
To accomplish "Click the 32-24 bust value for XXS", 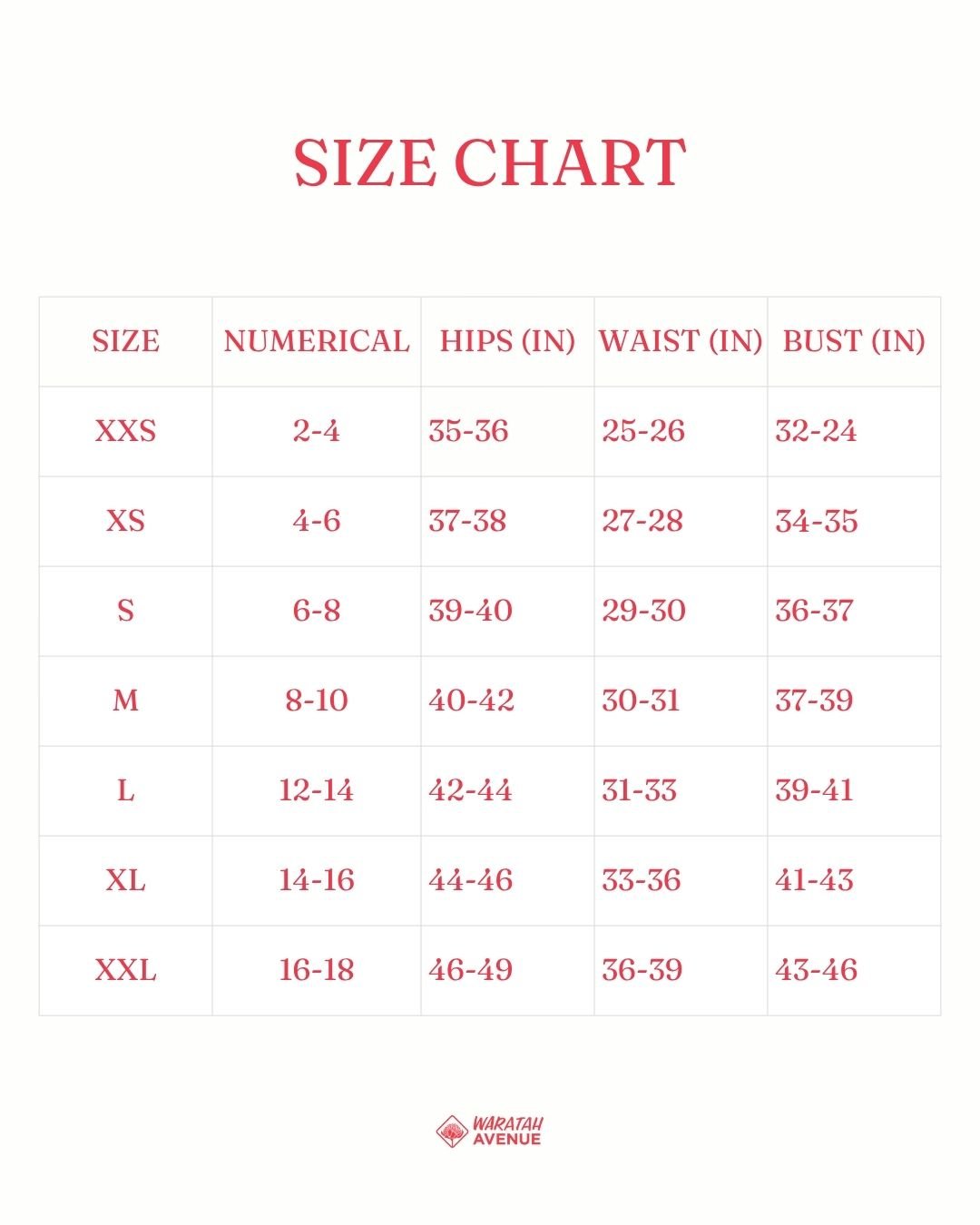I will (816, 431).
